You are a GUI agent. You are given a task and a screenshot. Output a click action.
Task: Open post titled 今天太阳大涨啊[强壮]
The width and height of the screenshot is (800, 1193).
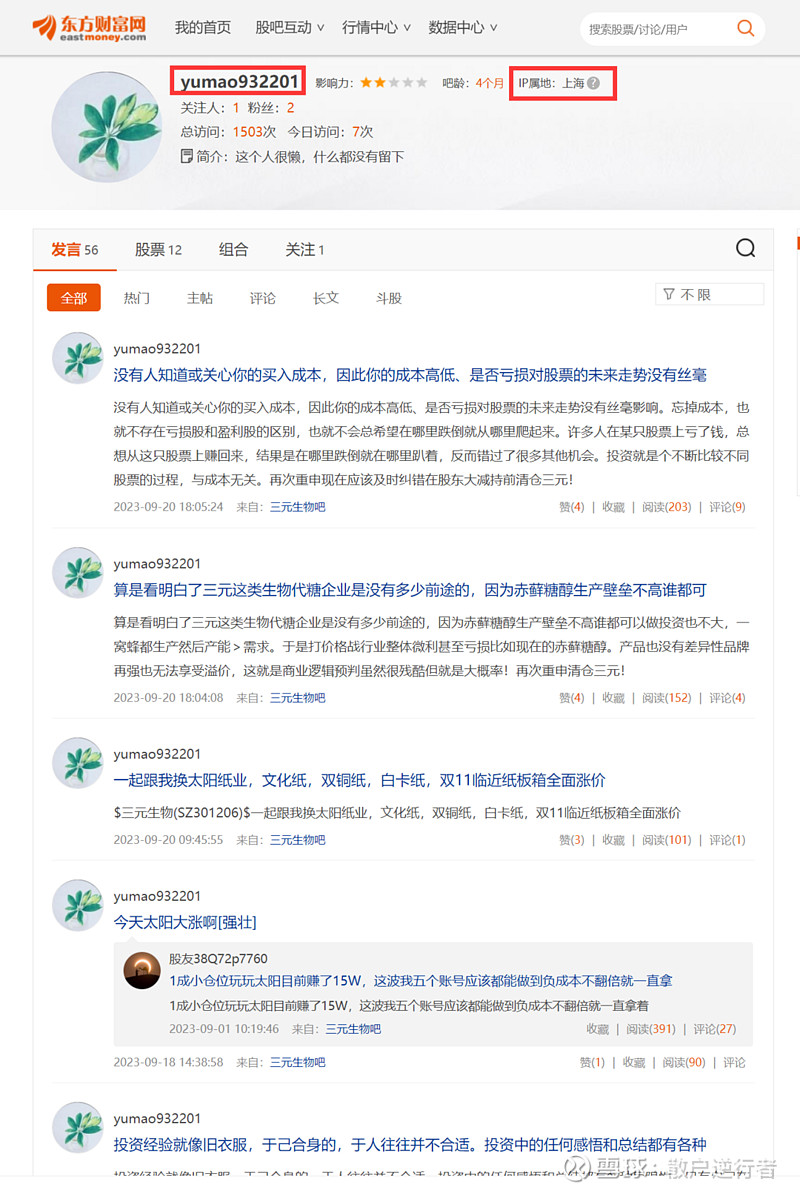185,922
